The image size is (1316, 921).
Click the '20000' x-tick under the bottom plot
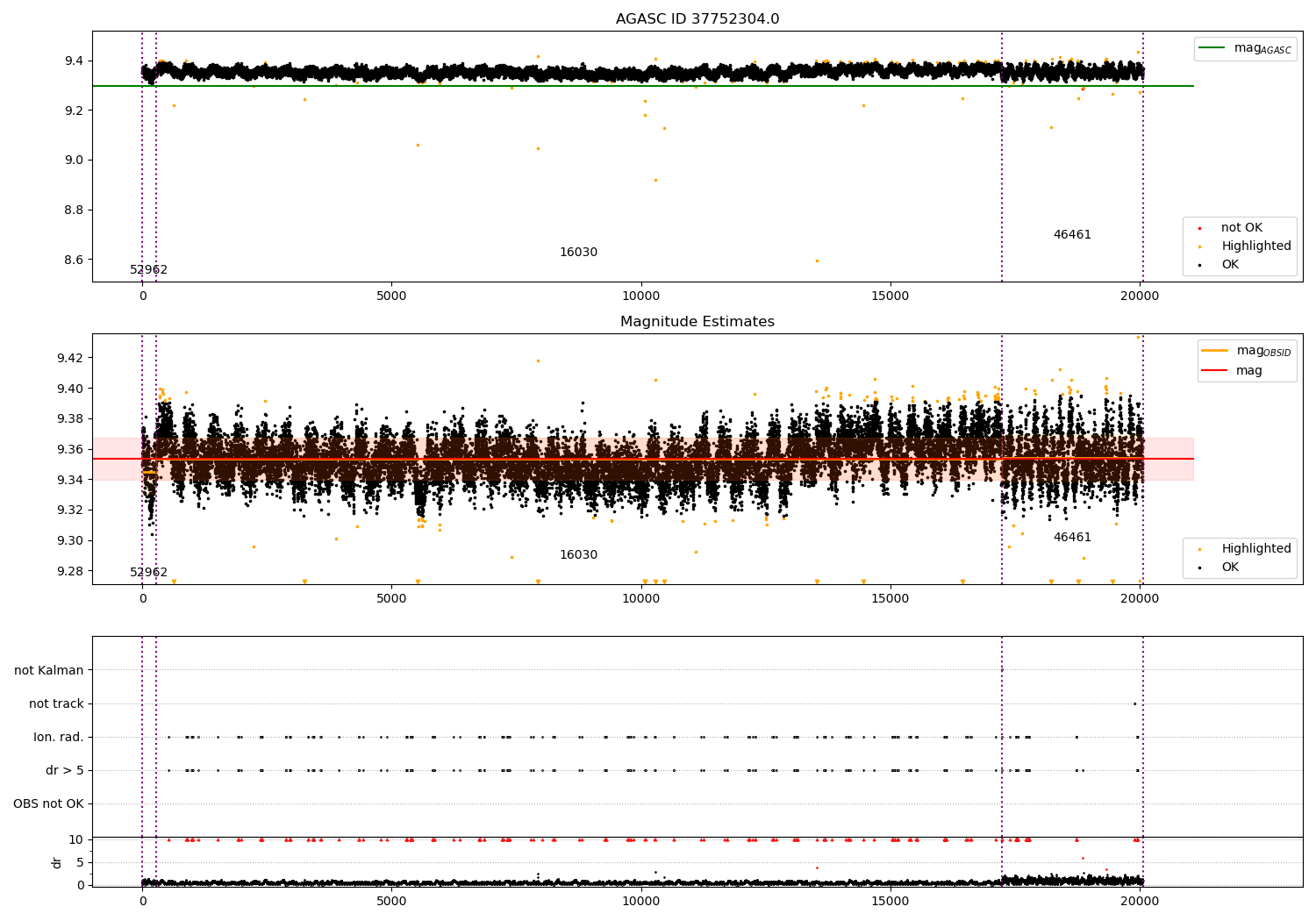[1140, 902]
